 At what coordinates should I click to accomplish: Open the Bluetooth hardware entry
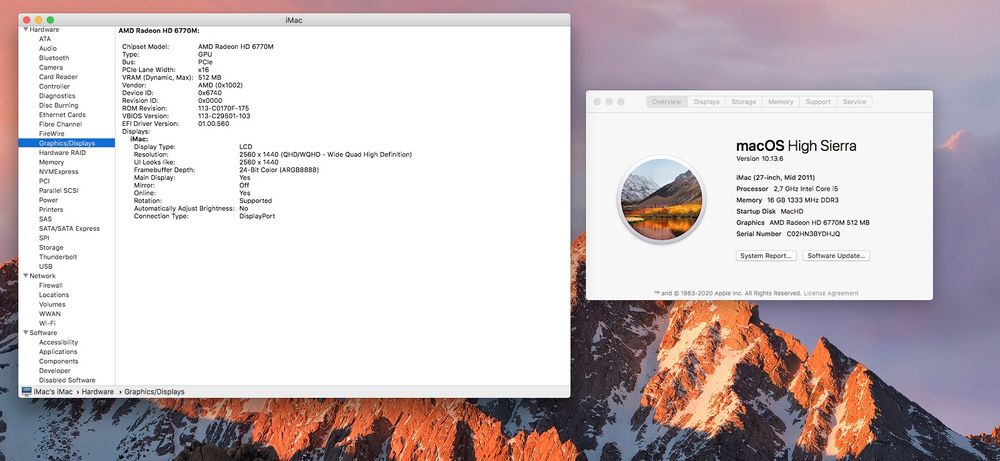54,58
